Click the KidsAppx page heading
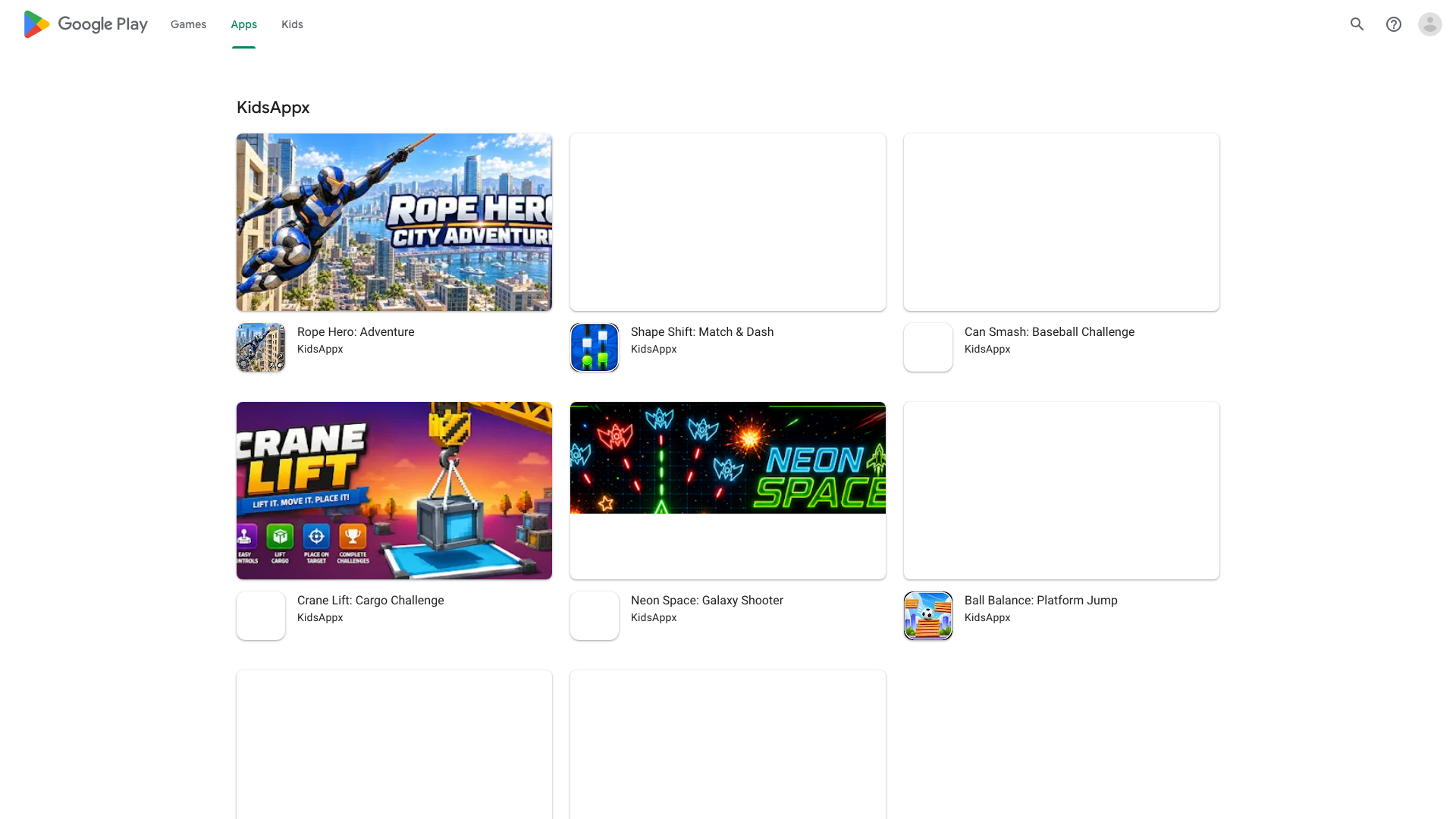1456x819 pixels. coord(273,108)
